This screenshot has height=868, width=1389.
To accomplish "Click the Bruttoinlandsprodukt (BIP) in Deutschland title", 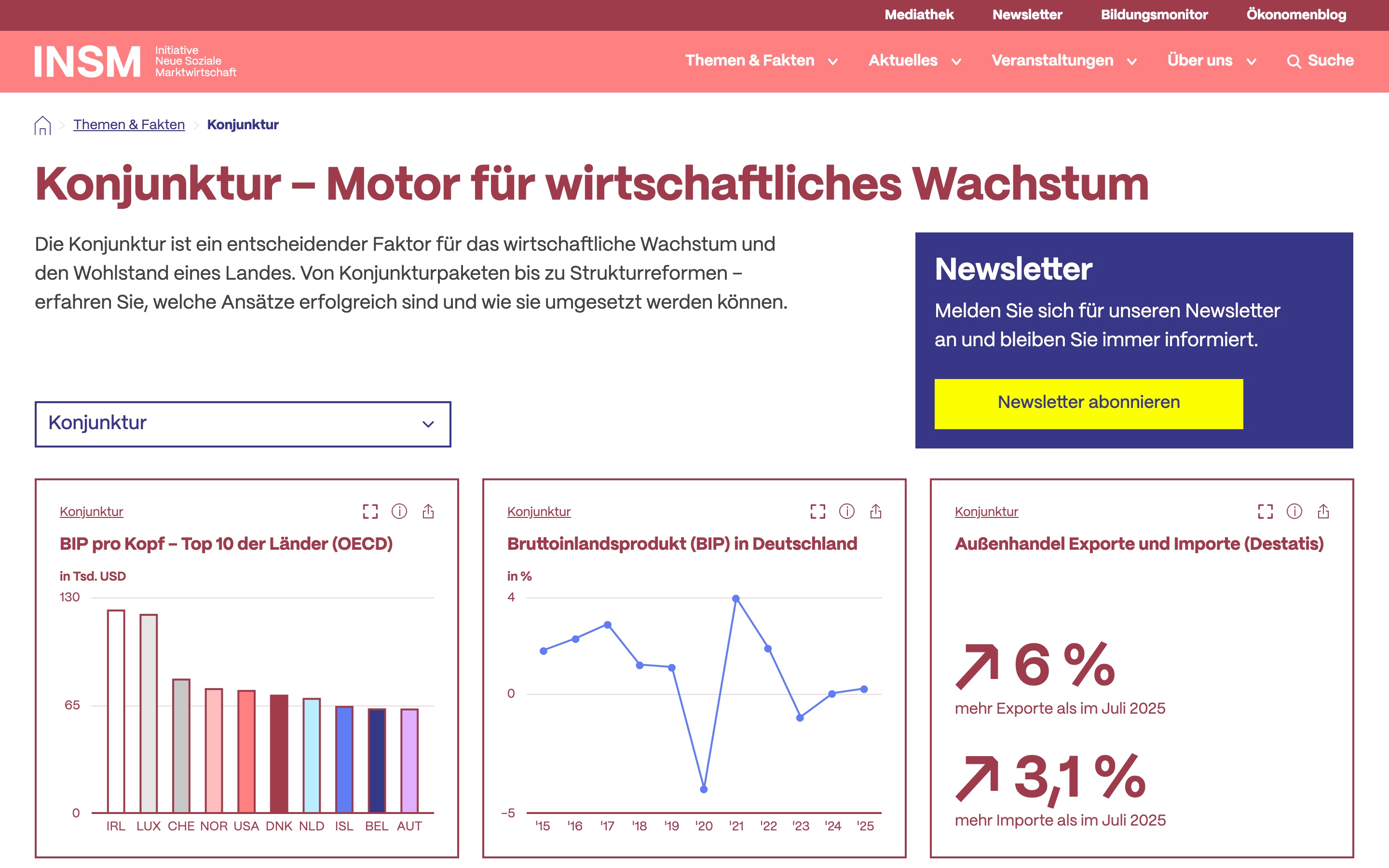I will [x=682, y=543].
